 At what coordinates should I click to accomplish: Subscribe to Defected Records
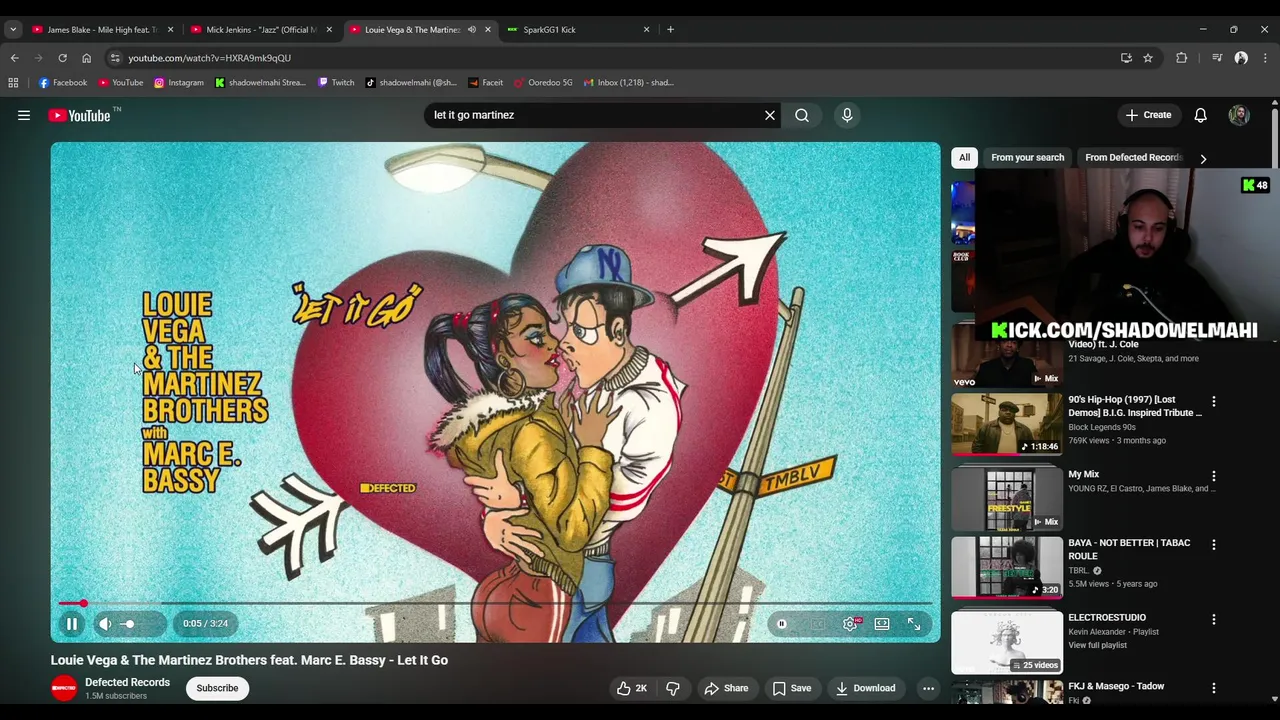pos(217,688)
